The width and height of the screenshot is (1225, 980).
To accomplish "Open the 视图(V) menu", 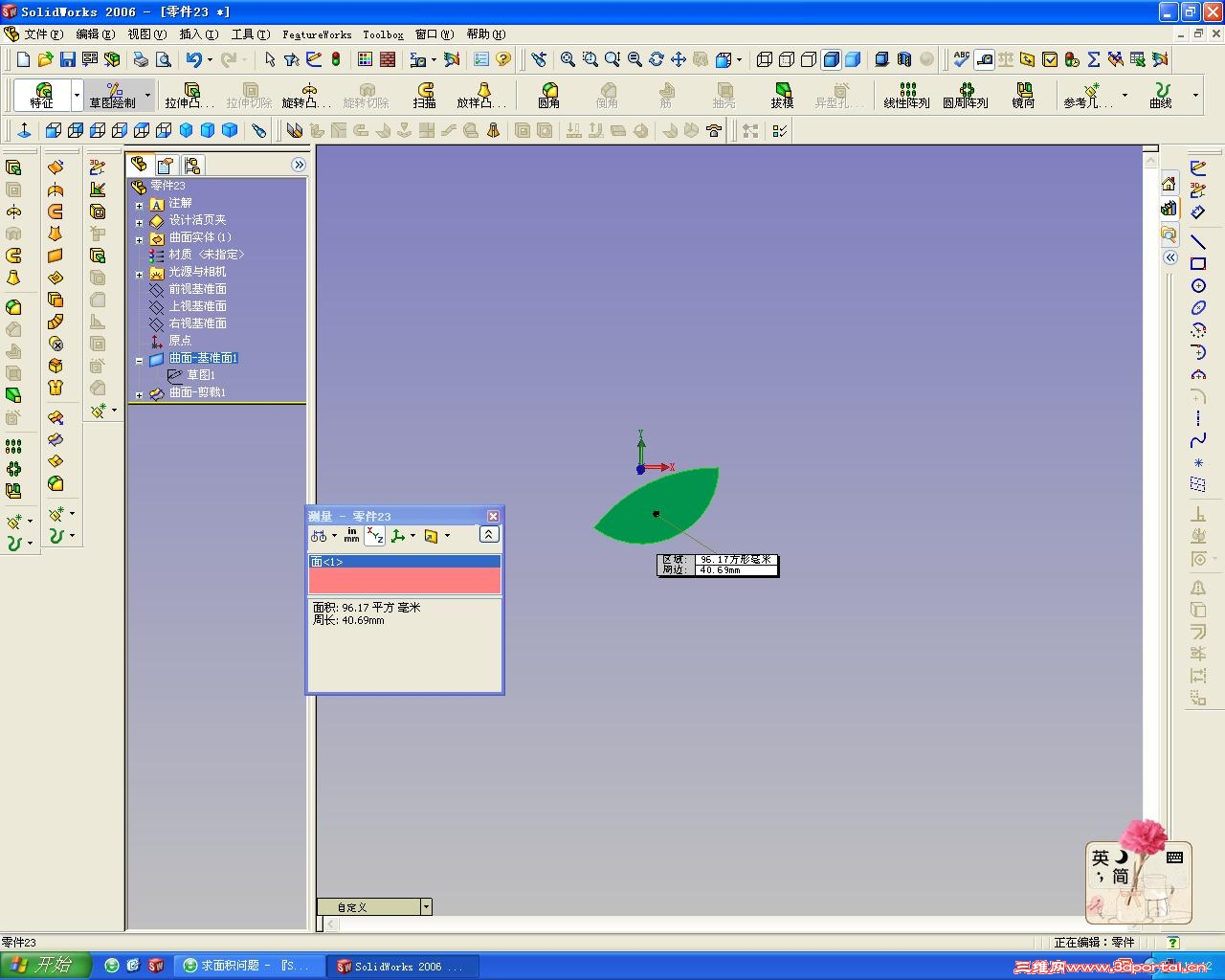I will (x=146, y=34).
